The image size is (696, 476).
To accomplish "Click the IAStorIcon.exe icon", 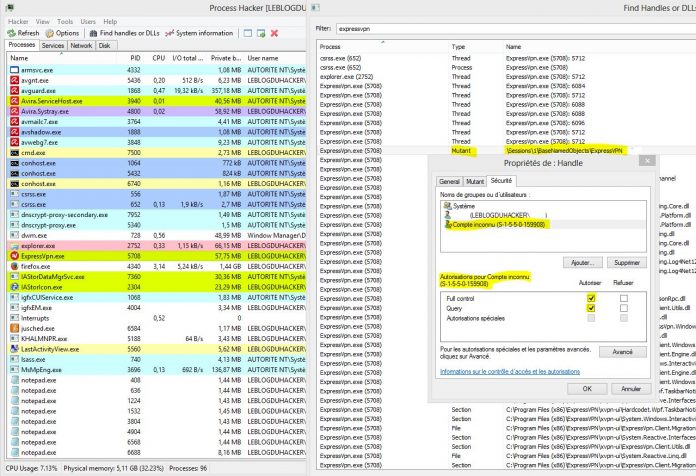I will (14, 287).
